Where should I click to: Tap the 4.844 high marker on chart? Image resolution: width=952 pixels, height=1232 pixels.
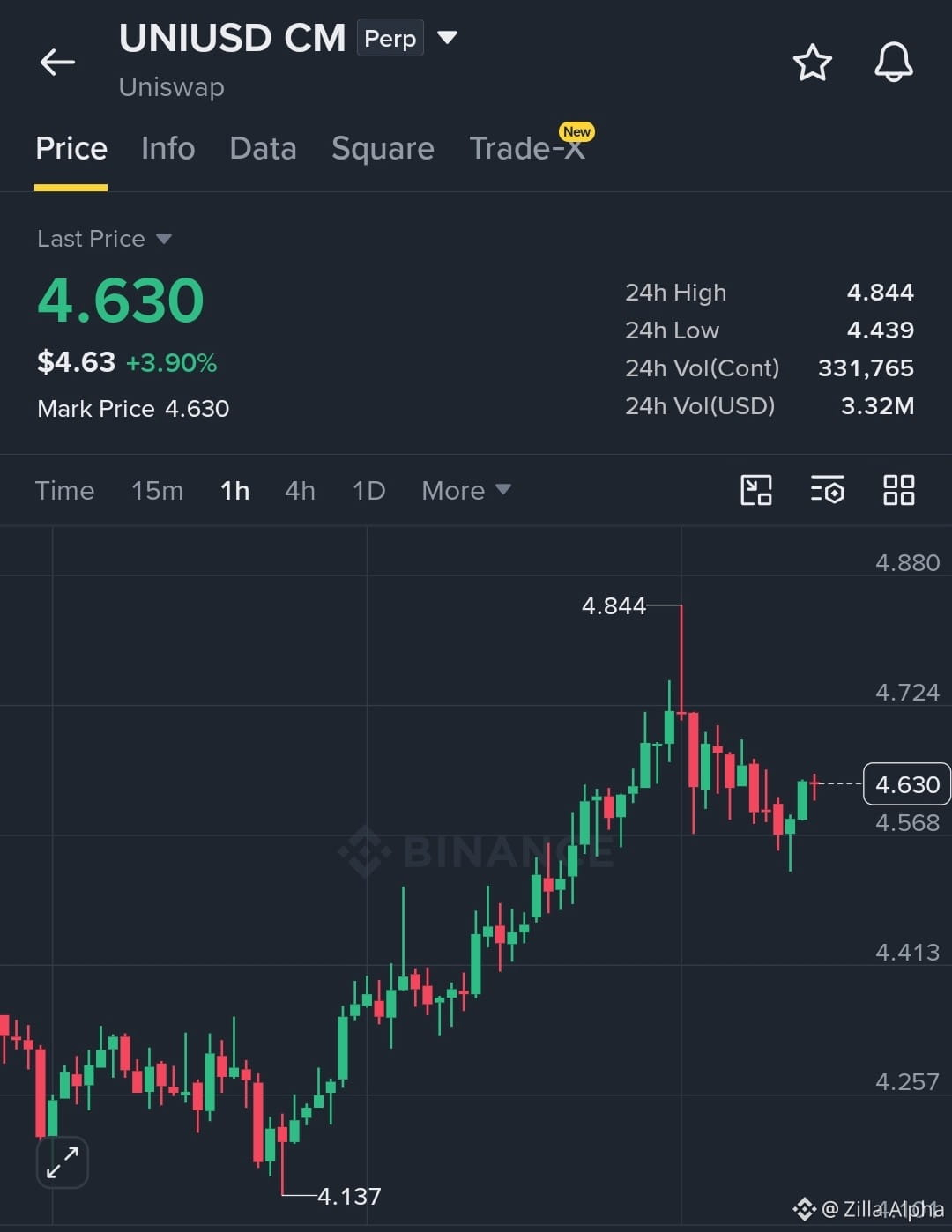614,606
